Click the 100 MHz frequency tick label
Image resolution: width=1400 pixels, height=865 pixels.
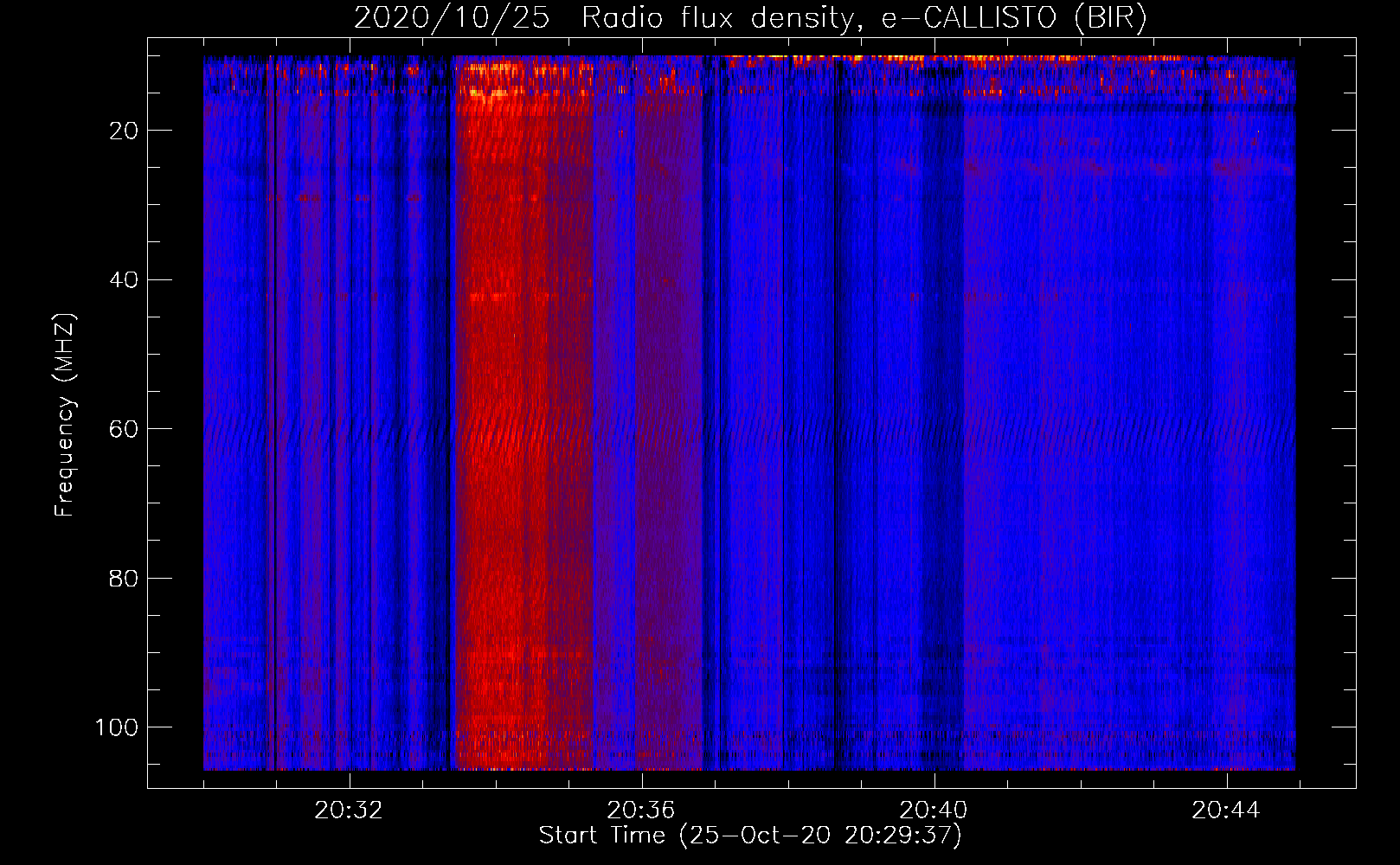(x=117, y=727)
